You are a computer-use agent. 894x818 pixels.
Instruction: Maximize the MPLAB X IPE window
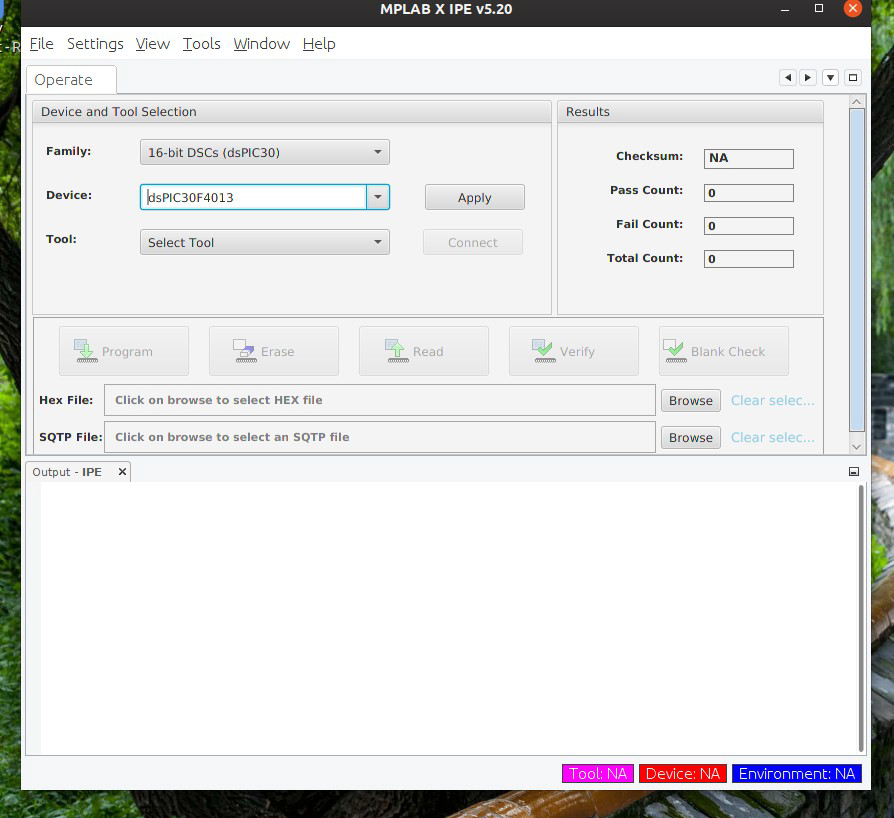(x=819, y=9)
